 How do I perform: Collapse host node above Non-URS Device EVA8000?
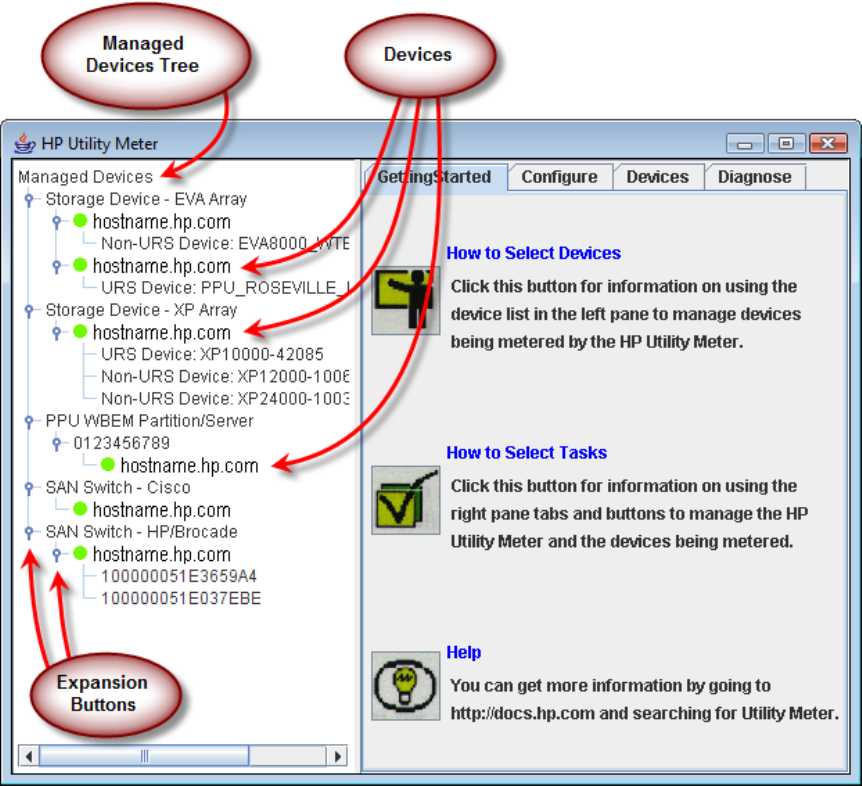click(x=57, y=222)
